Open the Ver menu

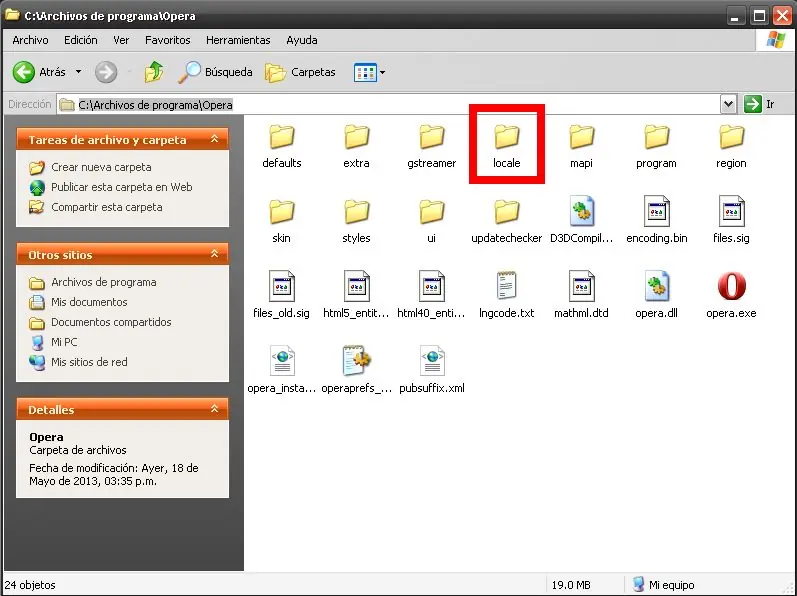[121, 40]
